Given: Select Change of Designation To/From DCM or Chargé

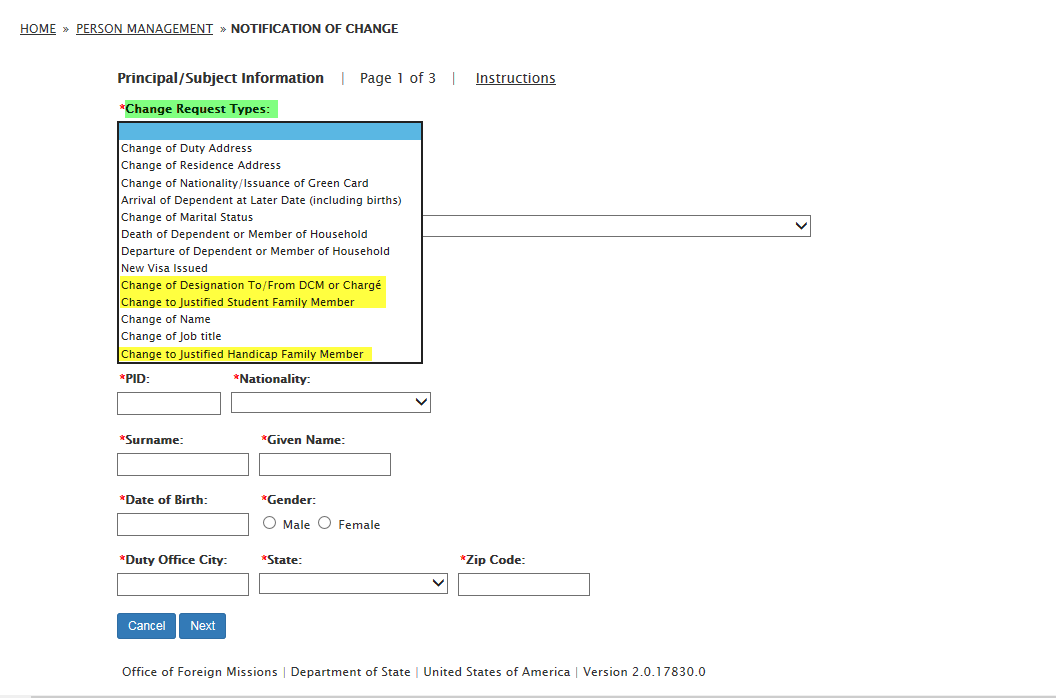Looking at the screenshot, I should tap(270, 285).
